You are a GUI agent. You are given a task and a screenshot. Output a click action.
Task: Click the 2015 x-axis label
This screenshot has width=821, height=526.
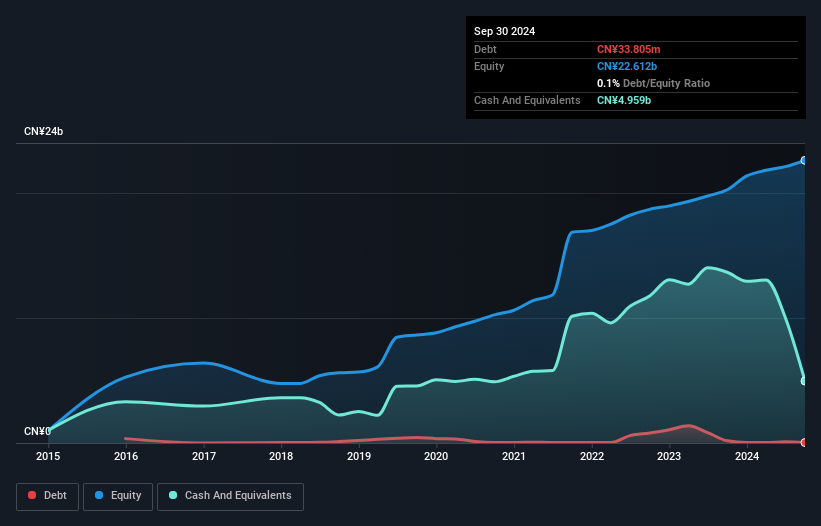point(48,456)
